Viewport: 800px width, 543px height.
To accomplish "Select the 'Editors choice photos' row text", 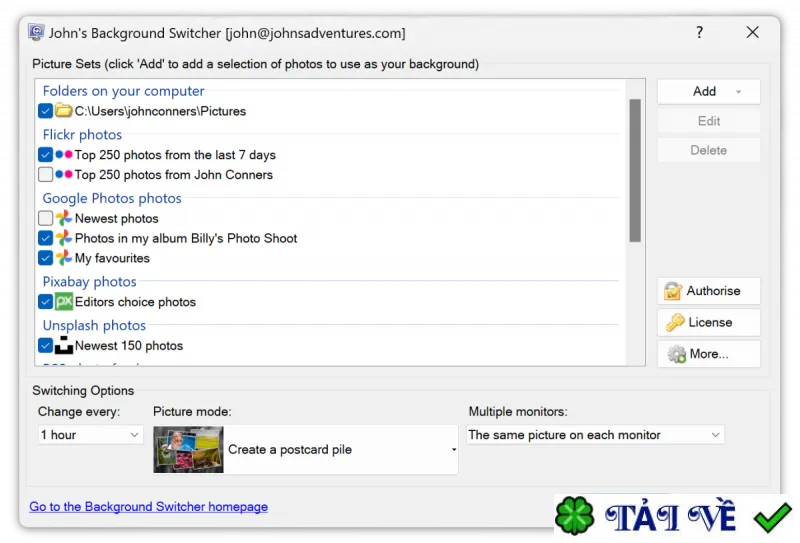I will 135,302.
